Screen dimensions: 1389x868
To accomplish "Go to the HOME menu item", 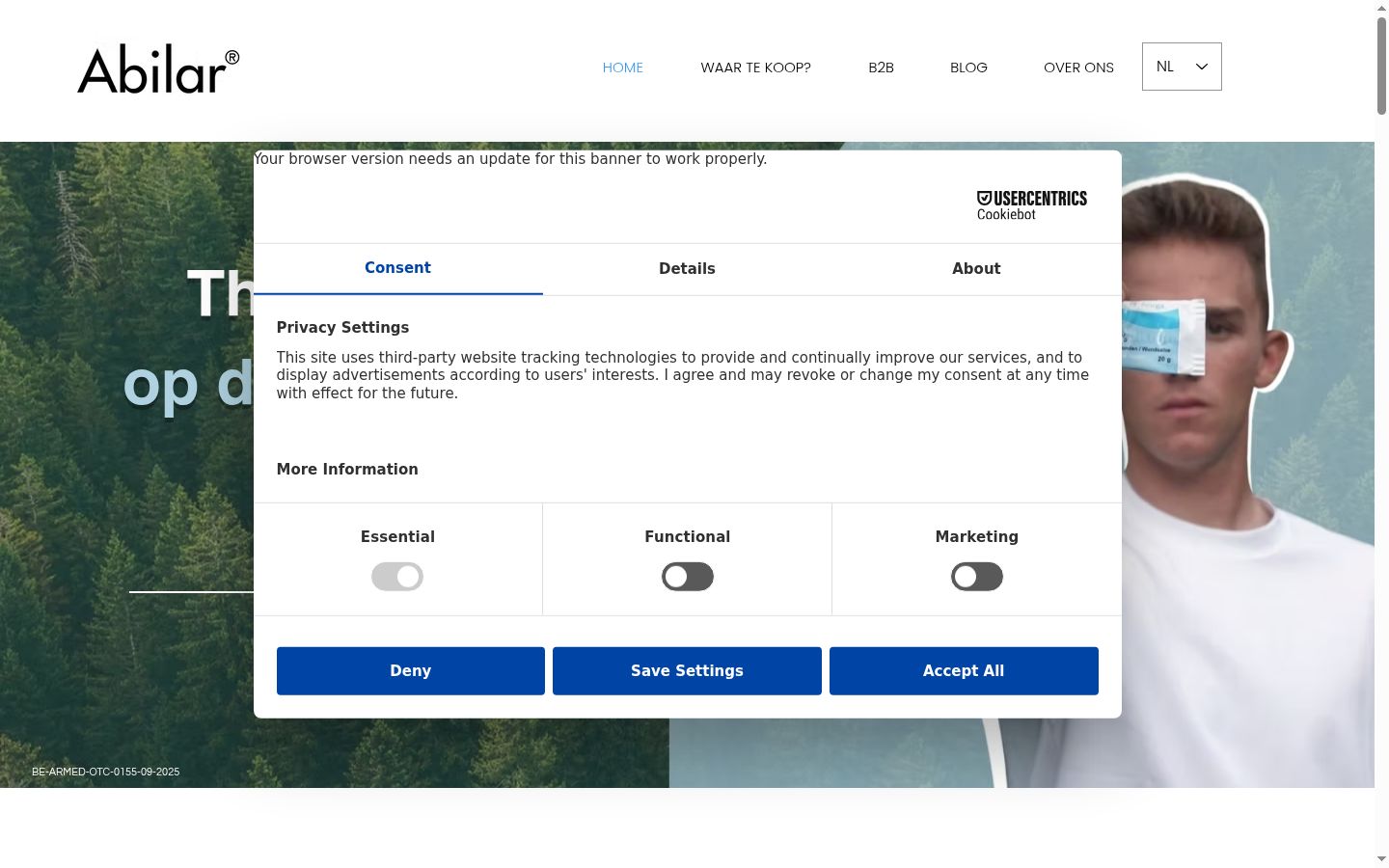I will [623, 68].
